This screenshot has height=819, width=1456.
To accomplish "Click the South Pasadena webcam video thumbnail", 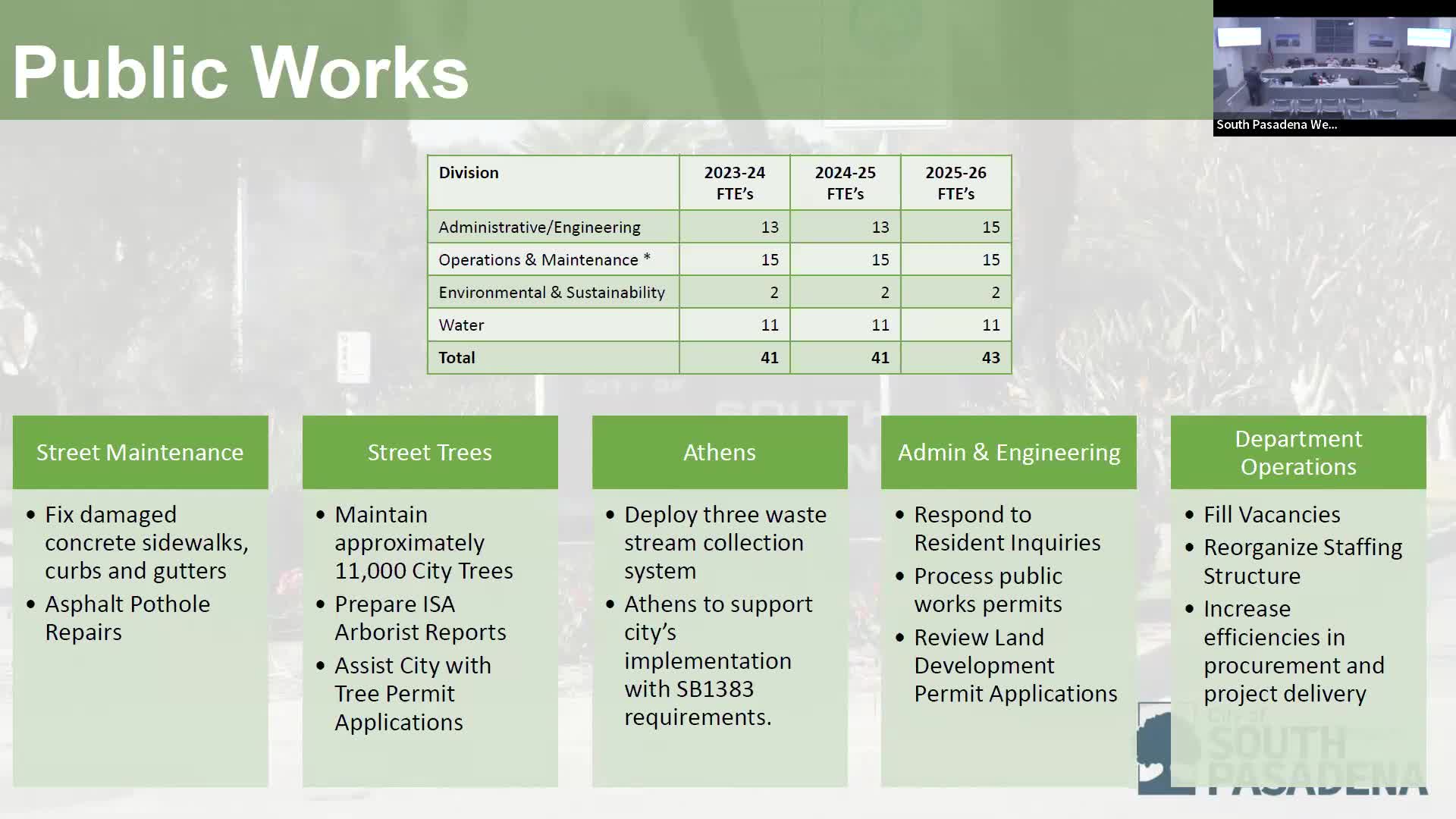I will (x=1334, y=67).
